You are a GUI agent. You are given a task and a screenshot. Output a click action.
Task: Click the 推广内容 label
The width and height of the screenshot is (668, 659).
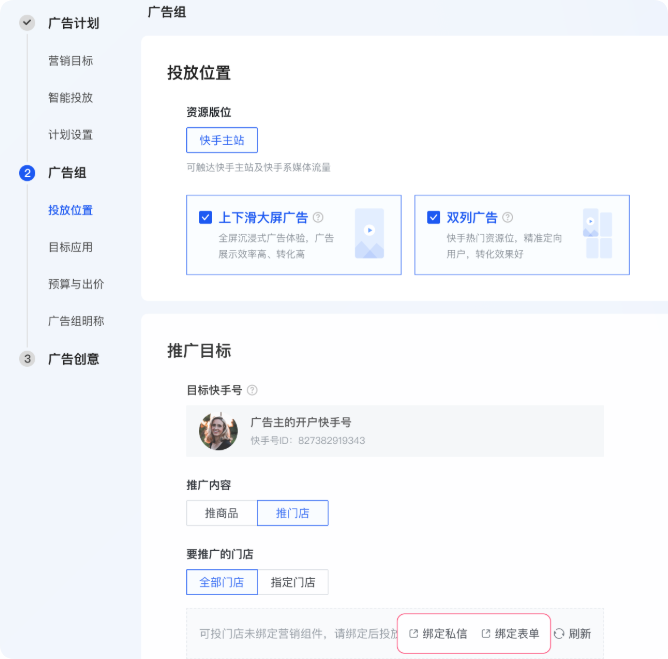click(x=209, y=485)
